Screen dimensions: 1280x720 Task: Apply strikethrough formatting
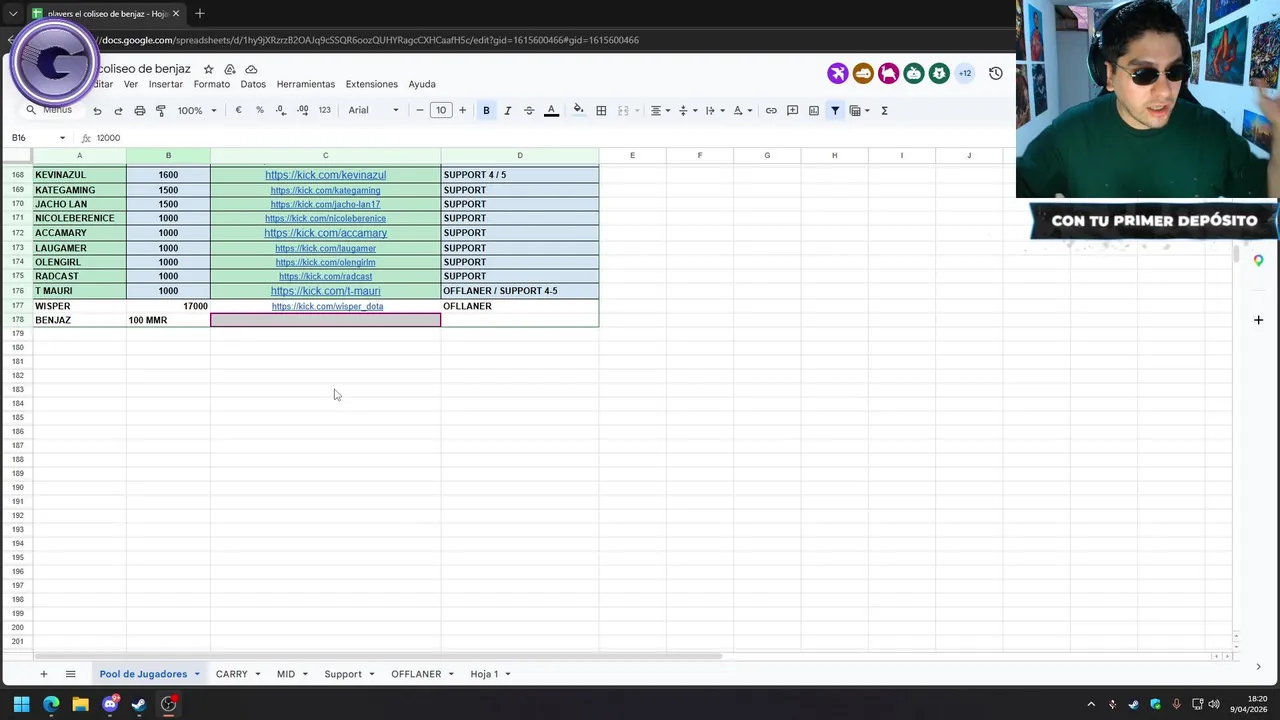529,111
